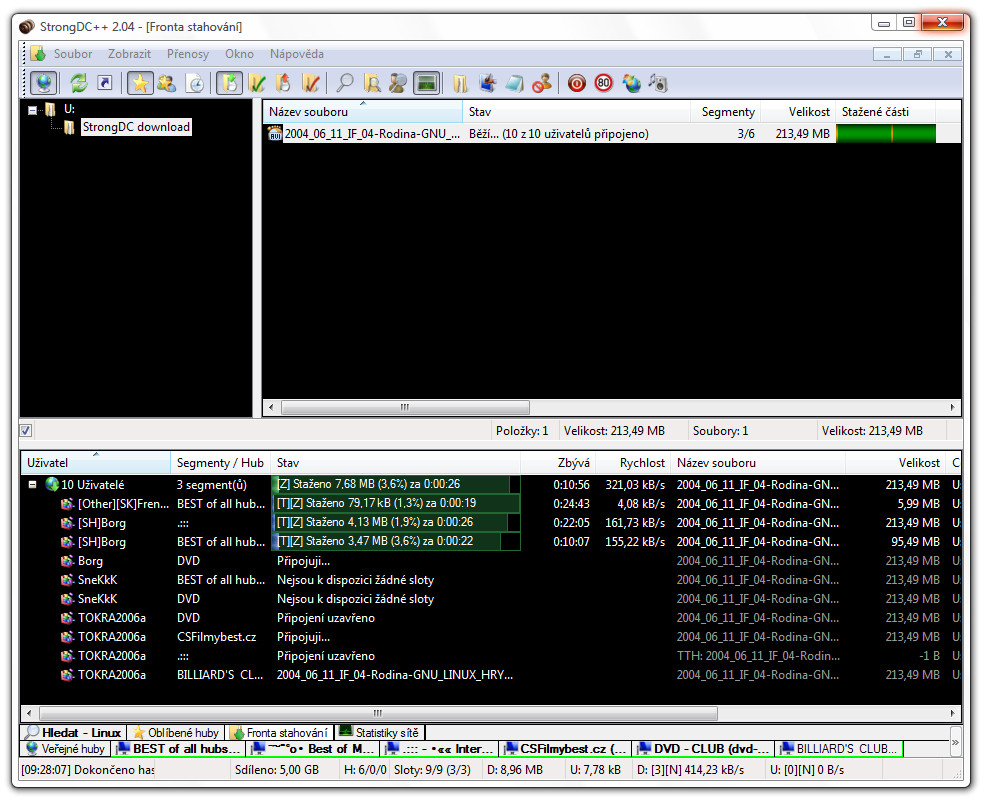The image size is (985, 801).
Task: Toggle the checkbox left of Položky status
Action: tap(26, 431)
